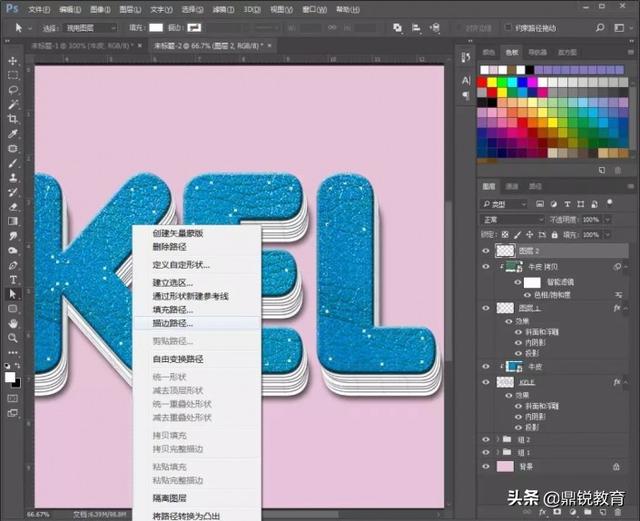This screenshot has height=521, width=640.
Task: Click lock all icon in Layers panel
Action: pyautogui.click(x=554, y=235)
